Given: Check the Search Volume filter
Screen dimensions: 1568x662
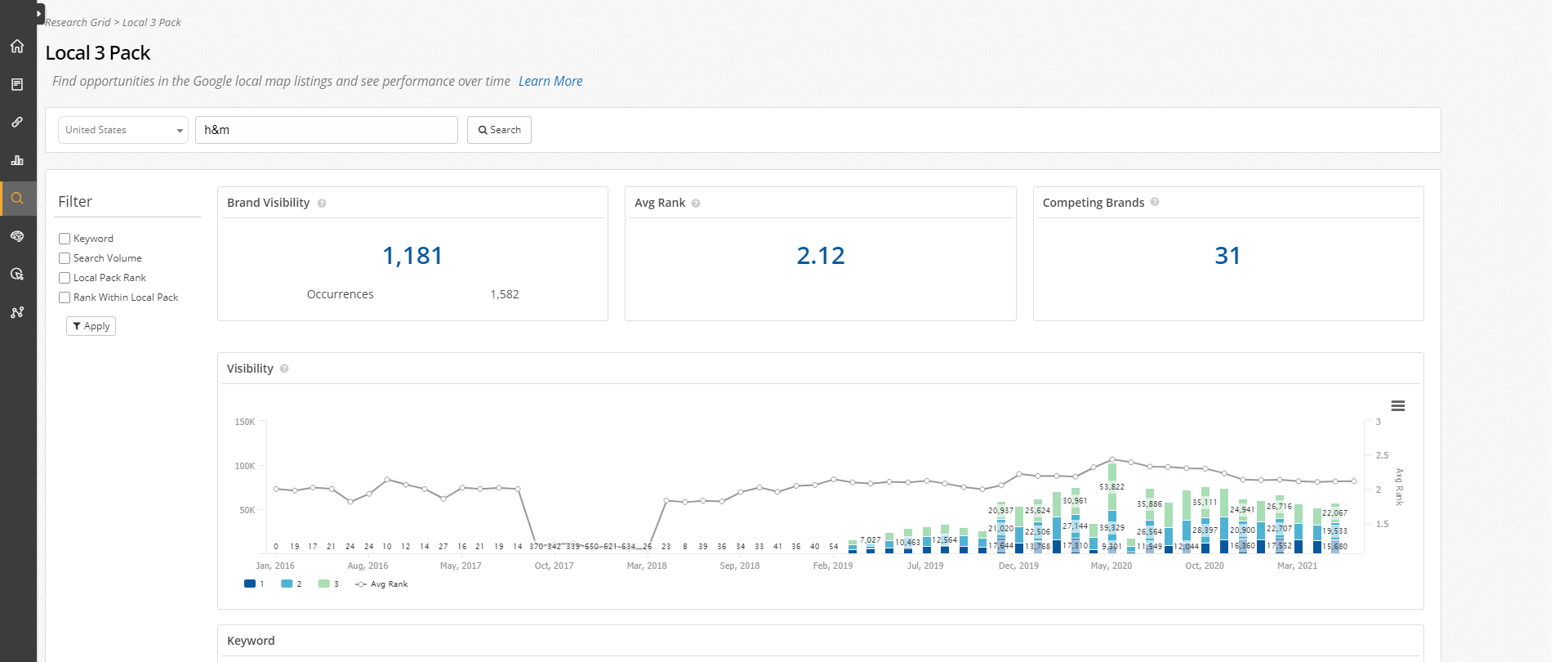Looking at the screenshot, I should click(x=65, y=258).
